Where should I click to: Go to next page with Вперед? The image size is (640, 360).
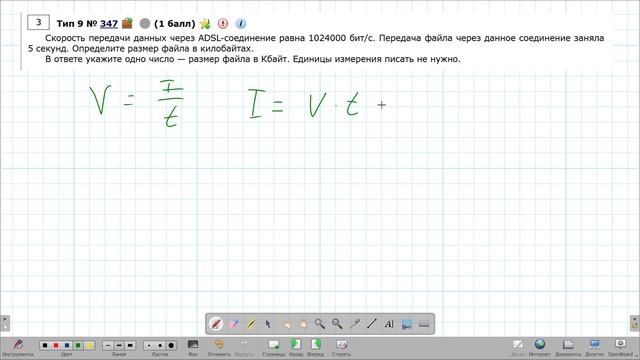coord(316,348)
